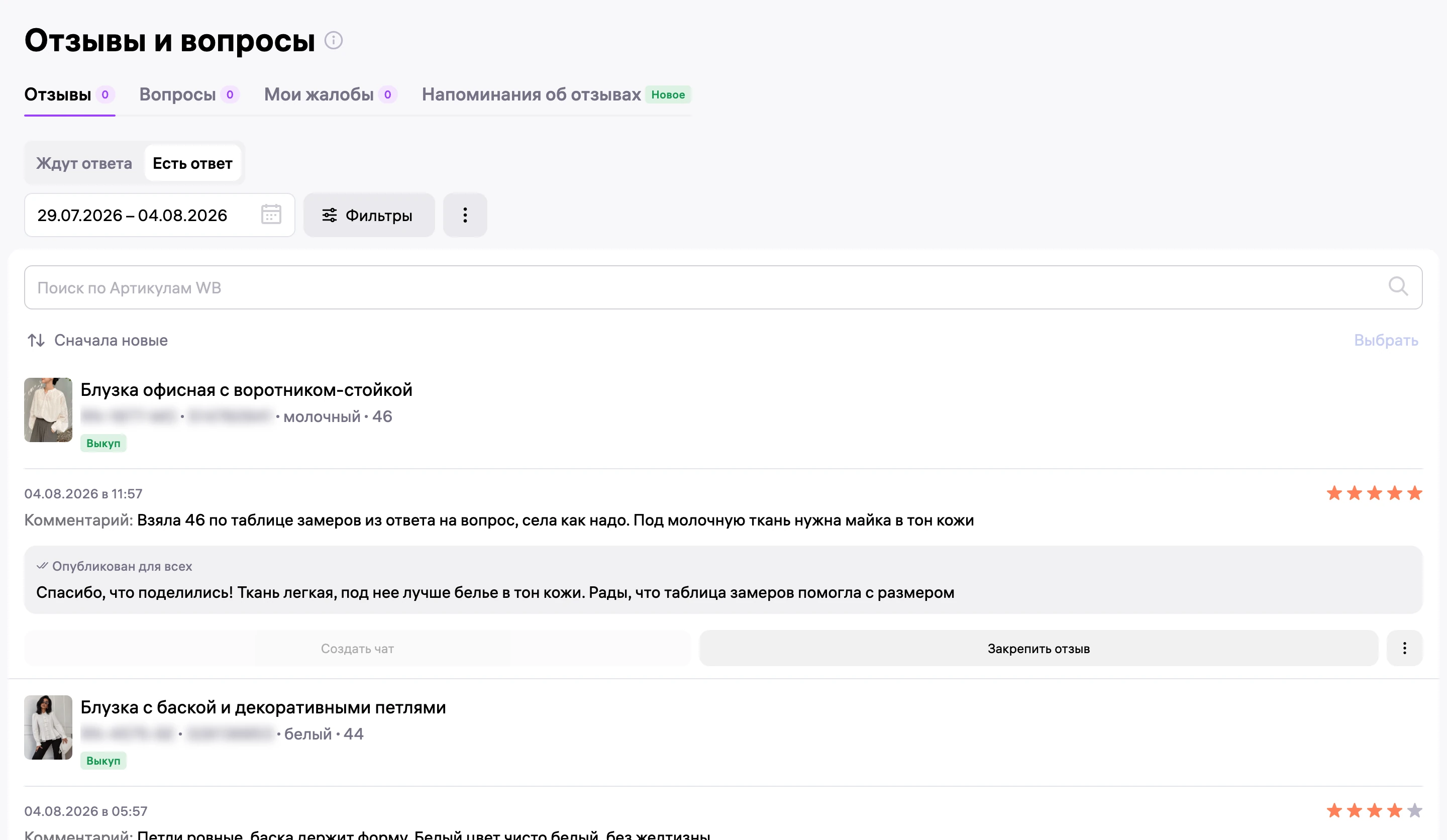Switch to Ждут ответа toggle
1447x840 pixels.
point(84,164)
